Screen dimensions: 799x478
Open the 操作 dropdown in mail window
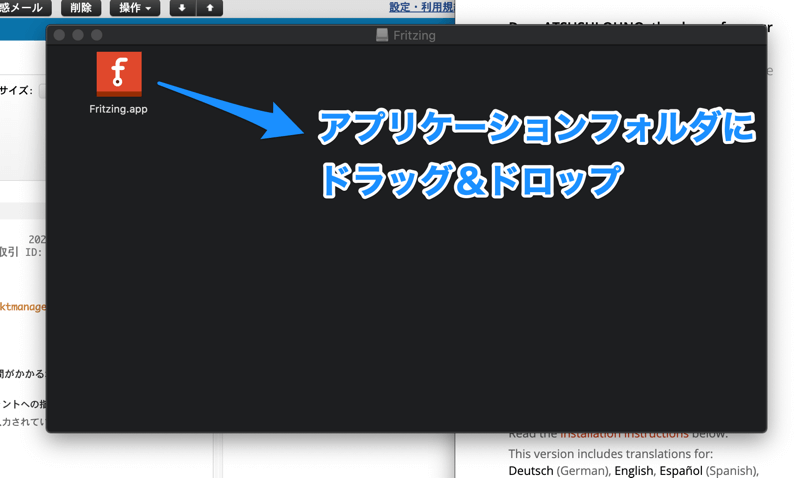[135, 8]
